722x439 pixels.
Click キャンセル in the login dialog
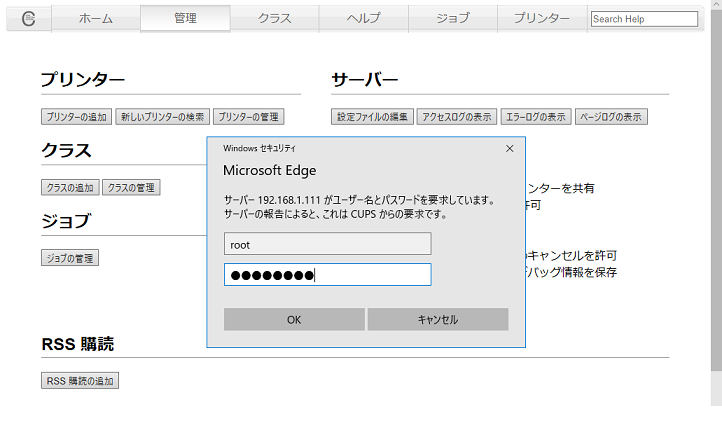pos(438,319)
